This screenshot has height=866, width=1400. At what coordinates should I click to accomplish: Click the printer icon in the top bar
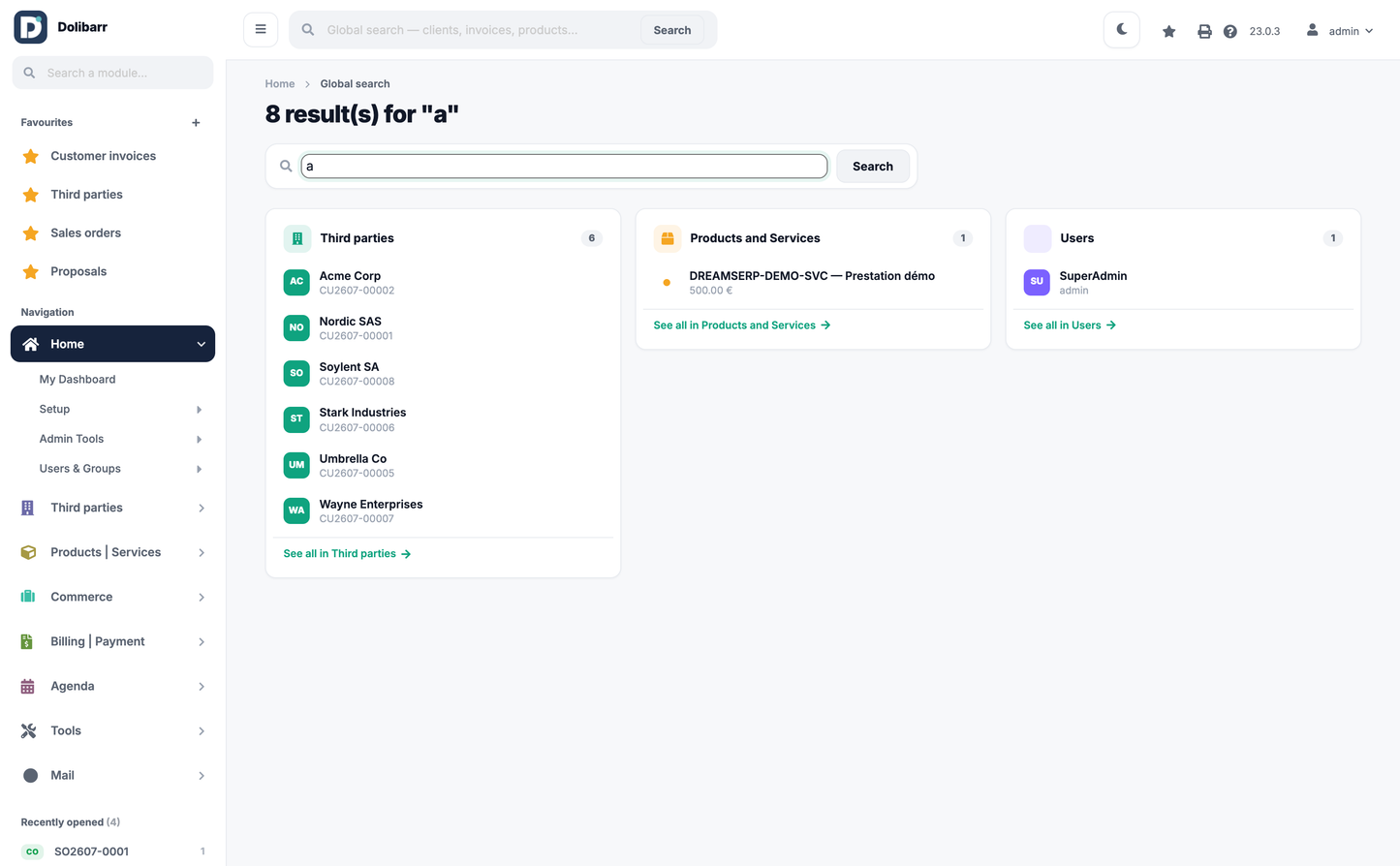(x=1204, y=31)
